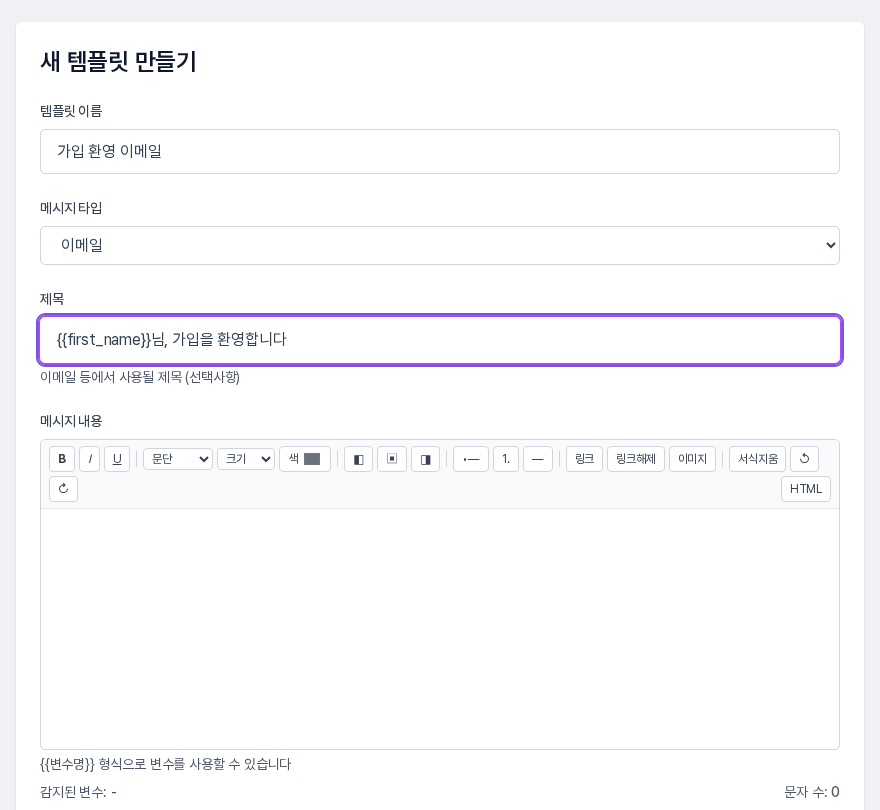Click the 새 템플릿 만들기 heading

pyautogui.click(x=118, y=61)
